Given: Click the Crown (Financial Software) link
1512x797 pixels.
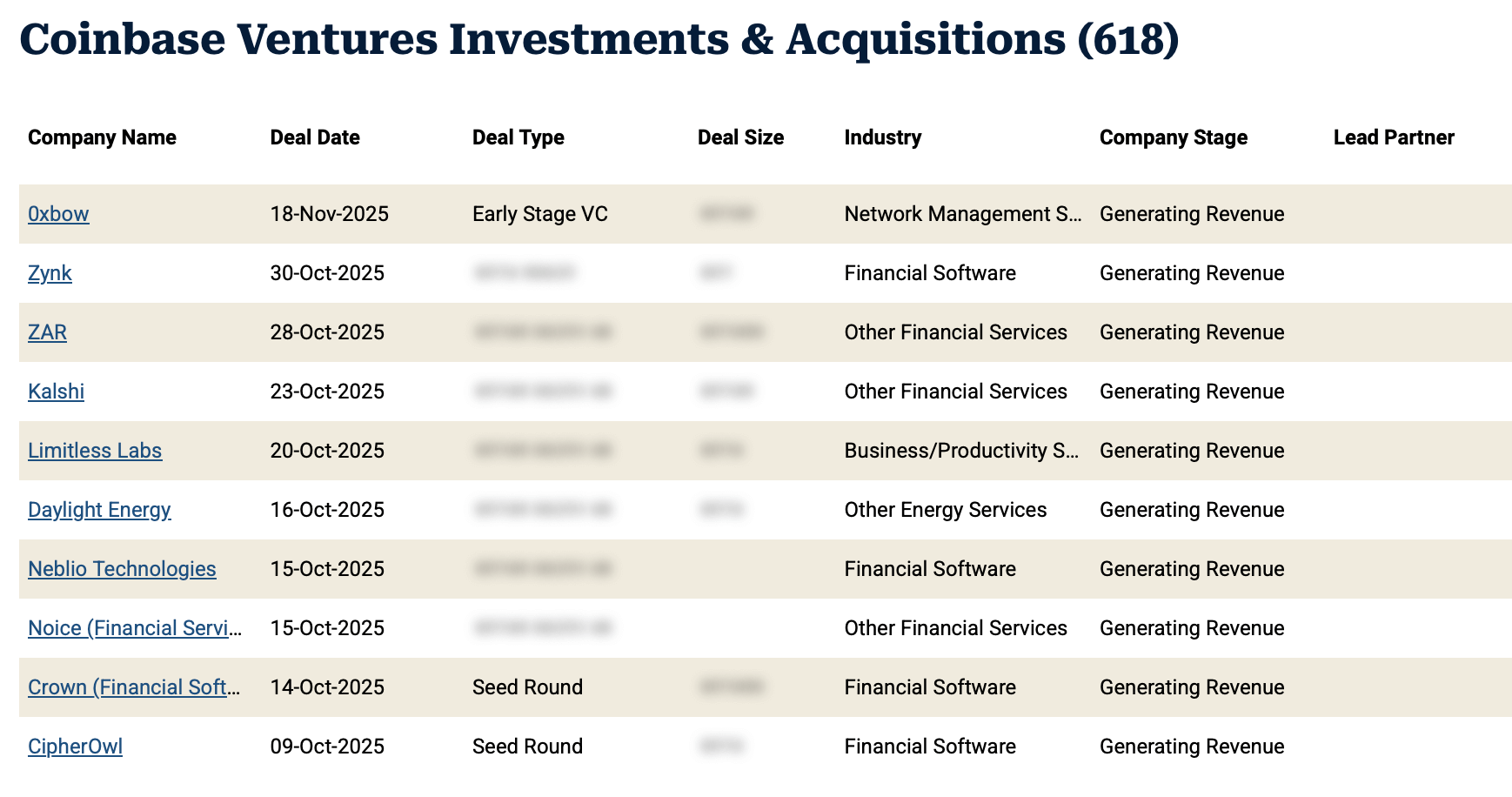Looking at the screenshot, I should pyautogui.click(x=134, y=687).
